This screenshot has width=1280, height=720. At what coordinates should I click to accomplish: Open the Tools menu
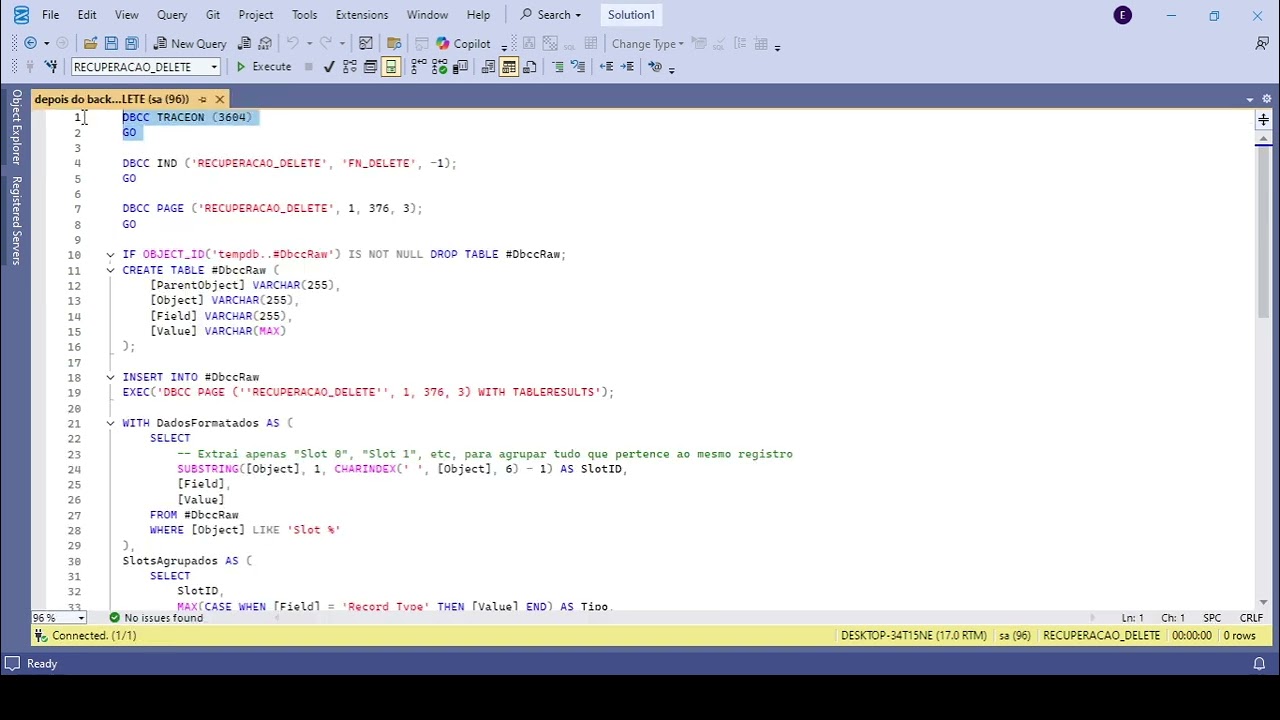coord(304,15)
